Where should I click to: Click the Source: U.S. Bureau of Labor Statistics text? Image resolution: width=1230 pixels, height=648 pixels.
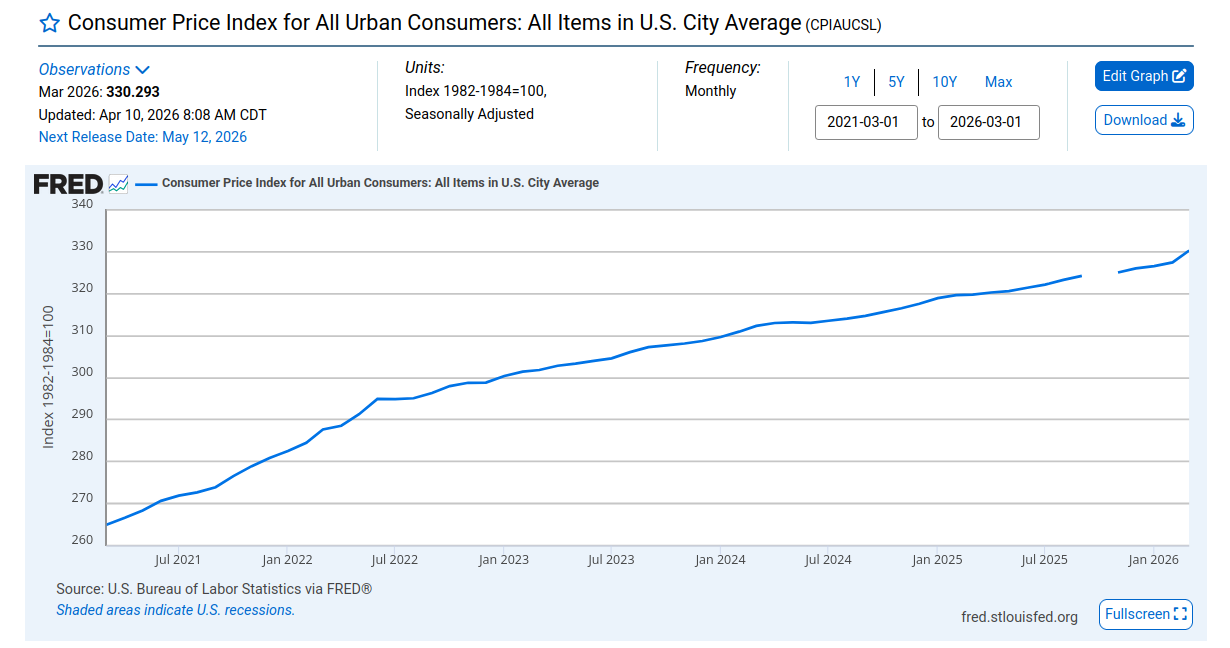click(x=214, y=589)
